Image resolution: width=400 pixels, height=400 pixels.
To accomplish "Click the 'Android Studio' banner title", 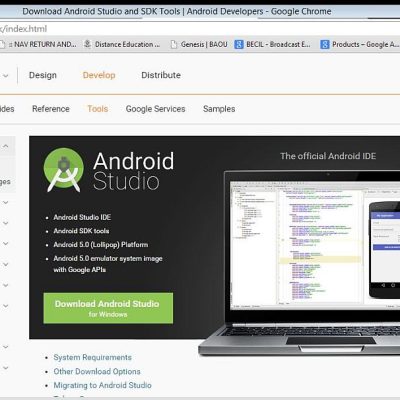I will 133,171.
